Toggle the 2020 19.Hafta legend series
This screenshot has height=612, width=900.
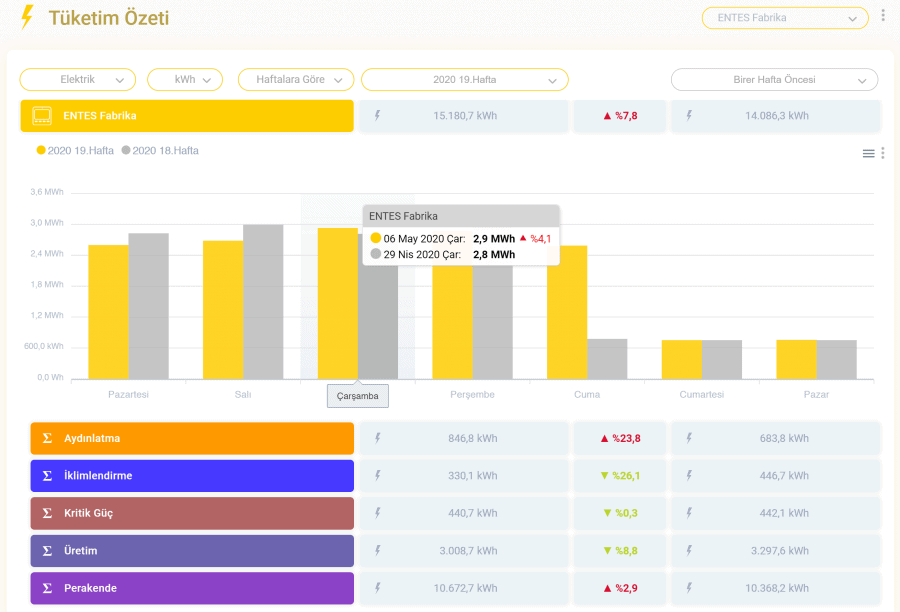(75, 150)
